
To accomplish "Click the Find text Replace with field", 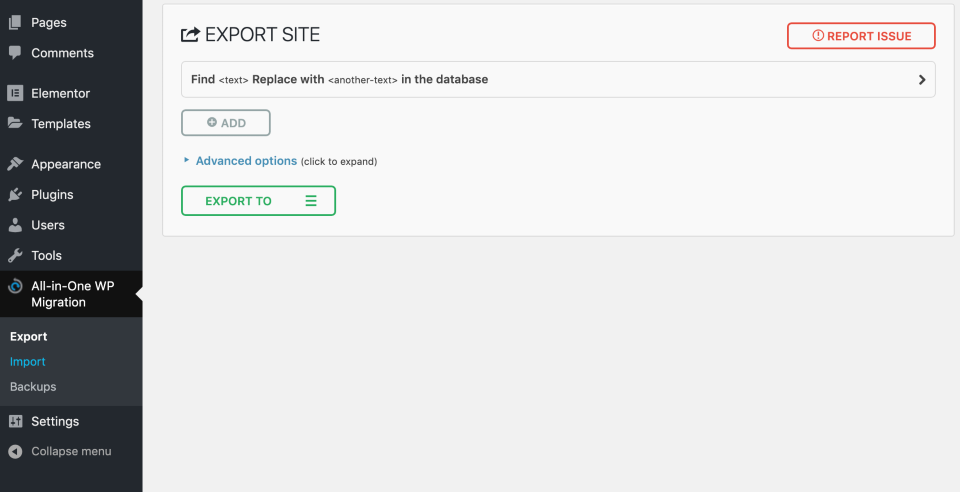I will tap(558, 80).
